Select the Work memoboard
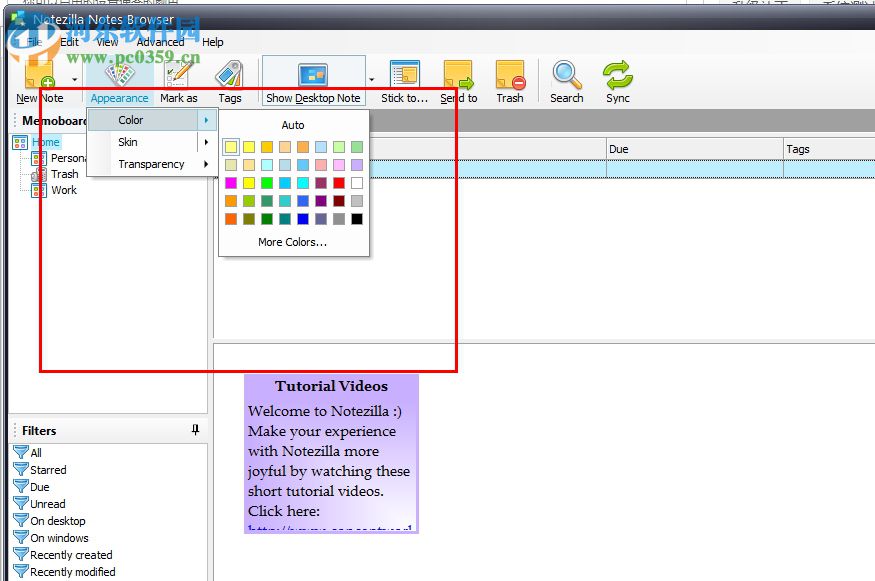Viewport: 875px width, 581px height. coord(64,190)
